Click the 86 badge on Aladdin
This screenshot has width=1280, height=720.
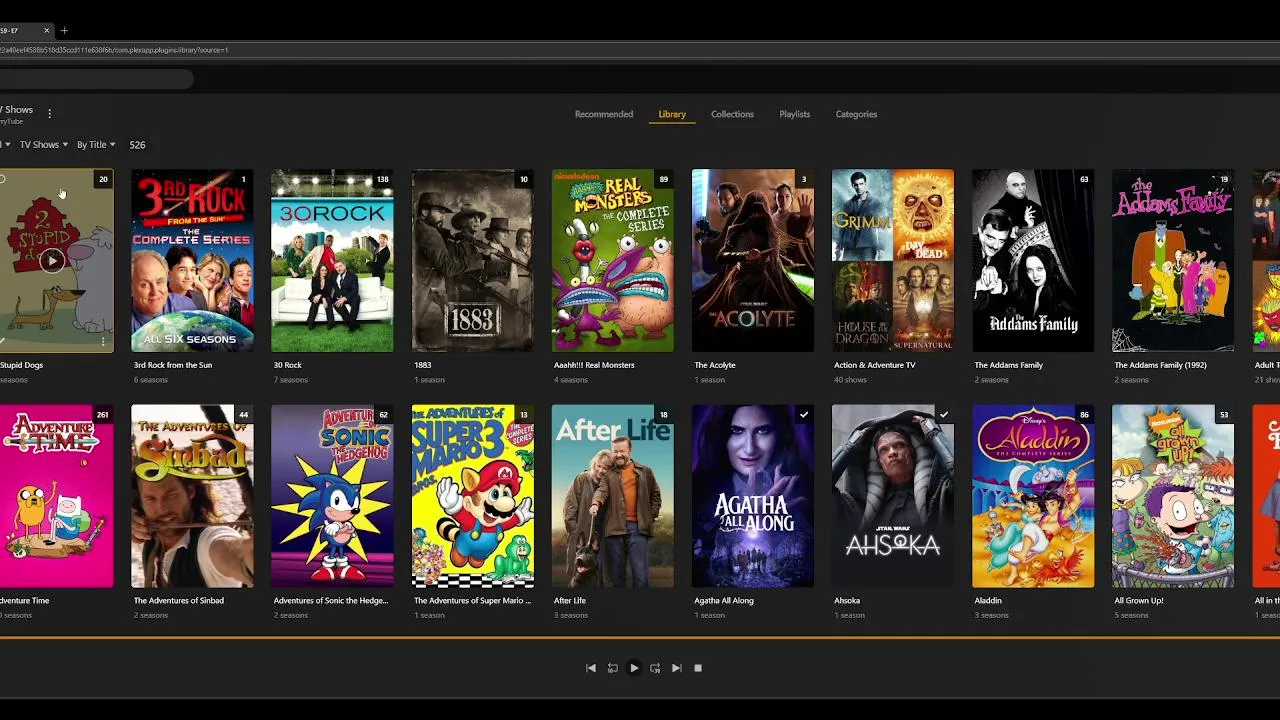[x=1084, y=415]
